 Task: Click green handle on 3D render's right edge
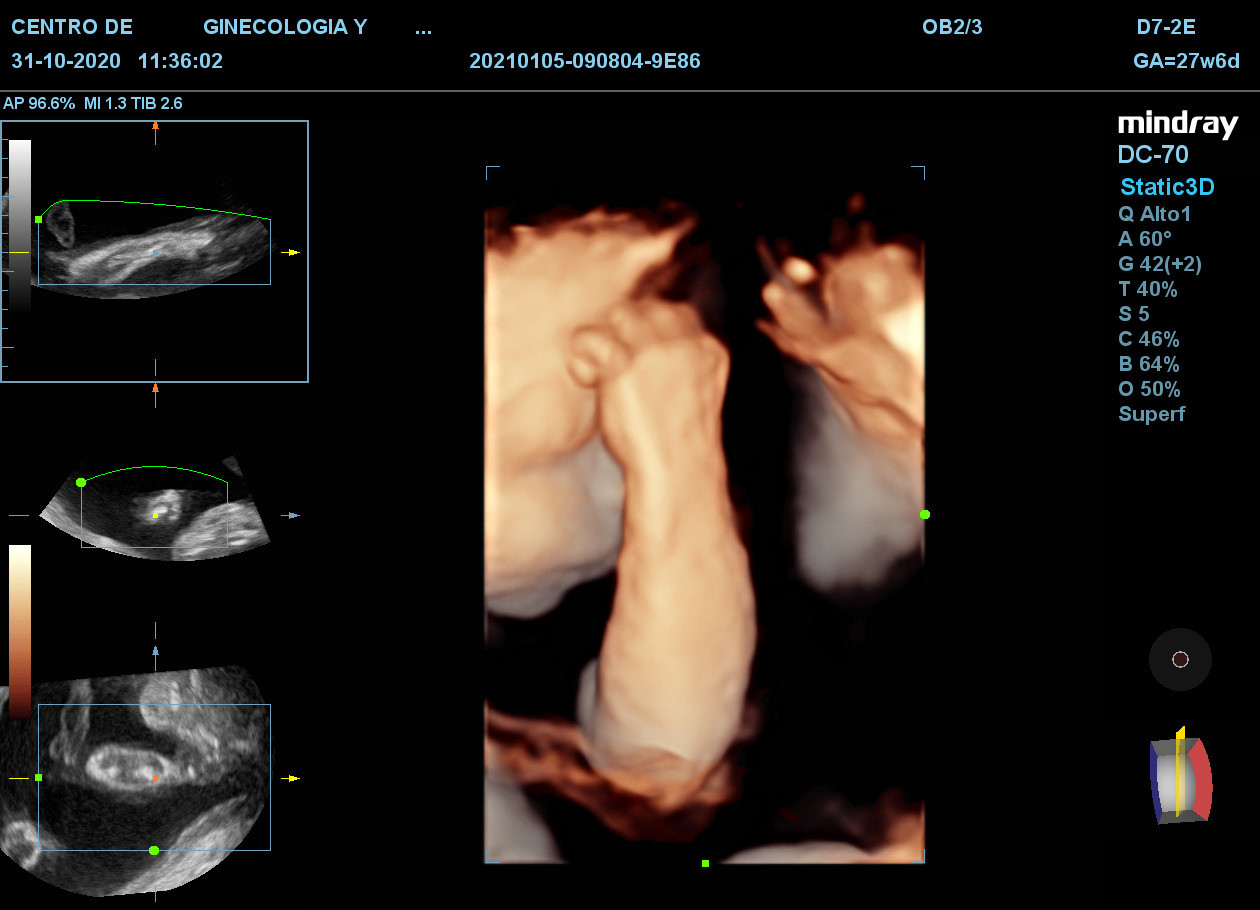click(924, 514)
